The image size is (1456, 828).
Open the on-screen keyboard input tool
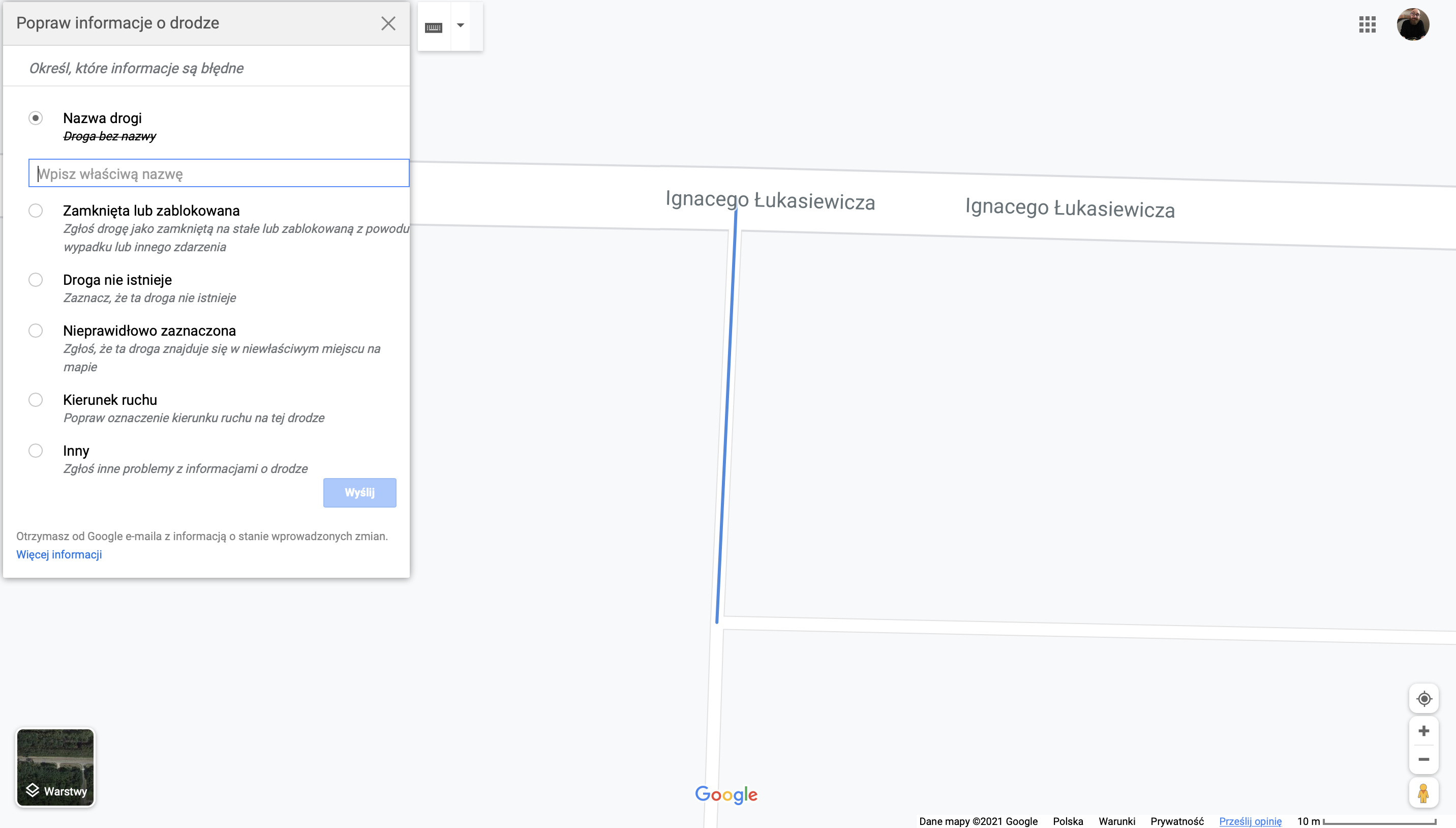point(434,27)
